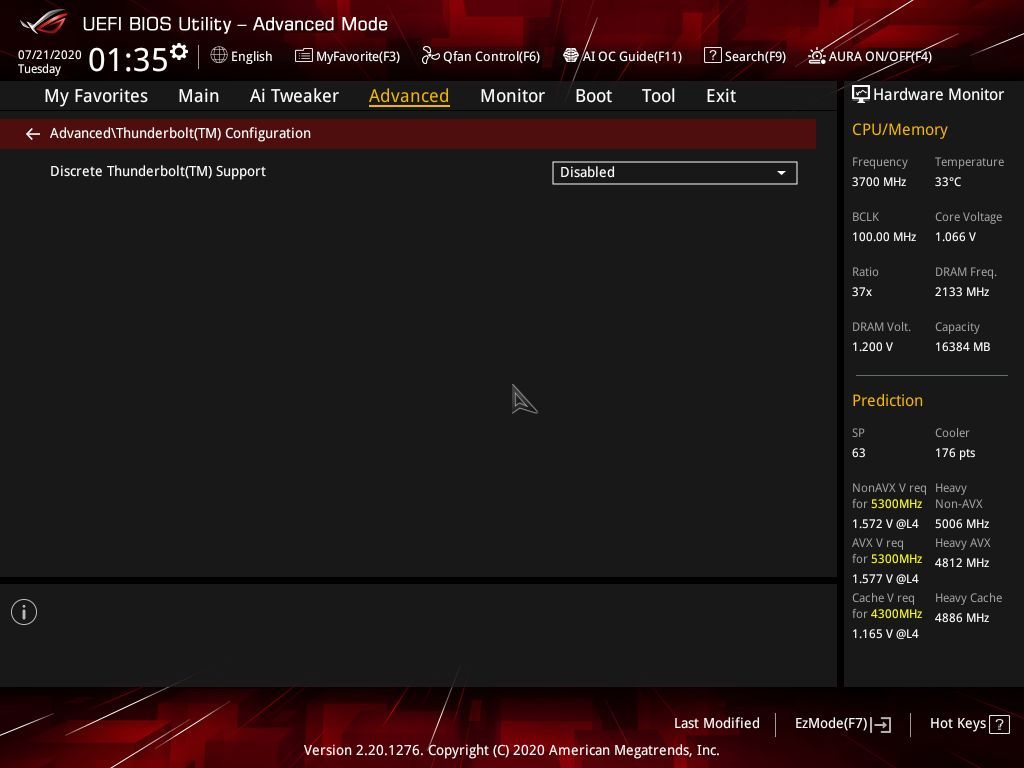Toggle AURA ON/OFF(F4)
This screenshot has width=1024, height=768.
tap(870, 56)
